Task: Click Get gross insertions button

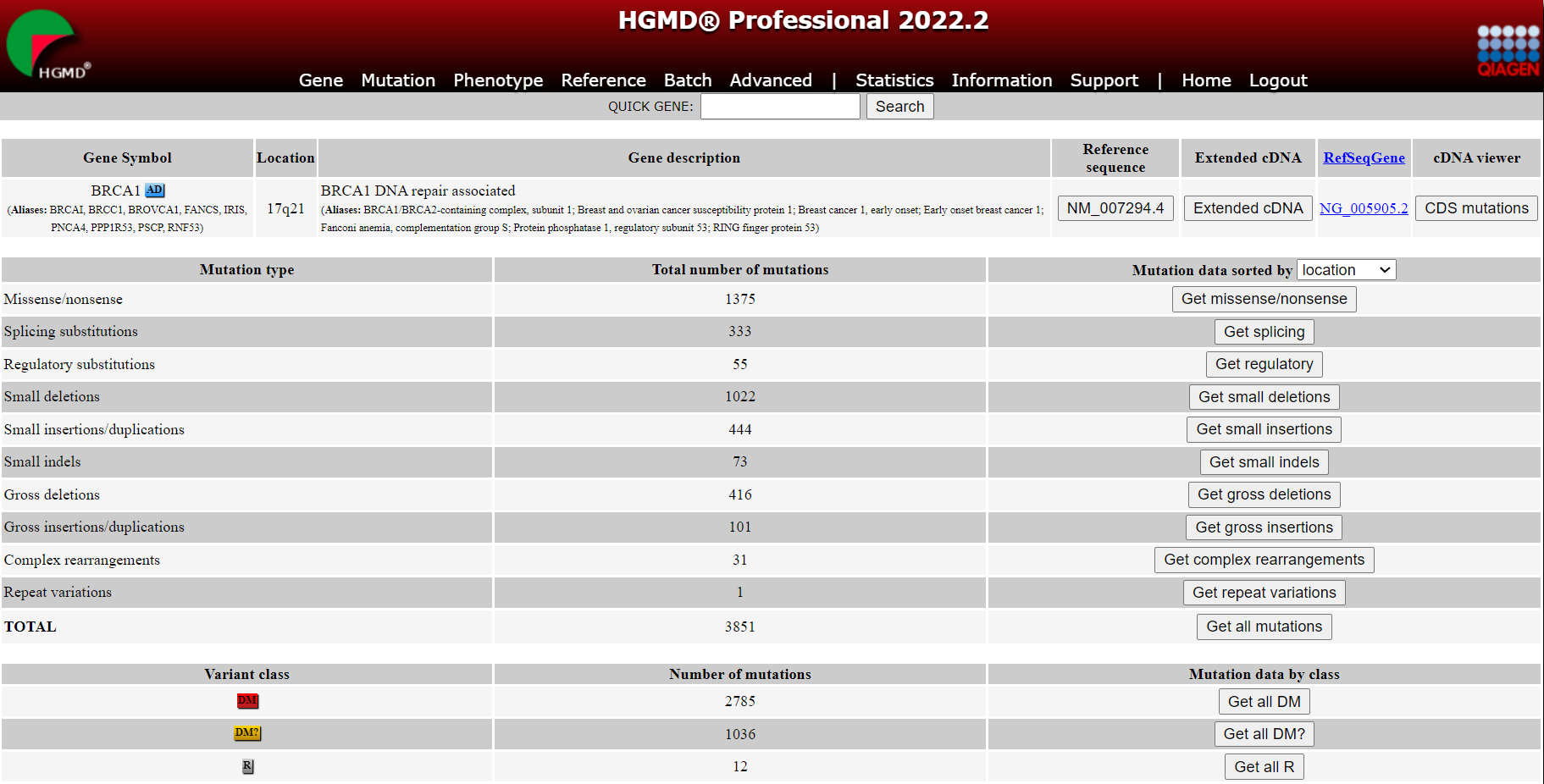Action: tap(1264, 527)
